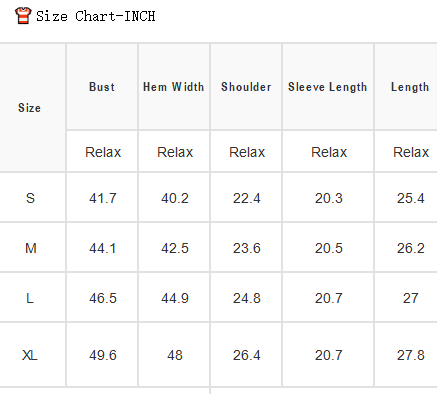Click the Relax cell under Bust

[x=103, y=152]
